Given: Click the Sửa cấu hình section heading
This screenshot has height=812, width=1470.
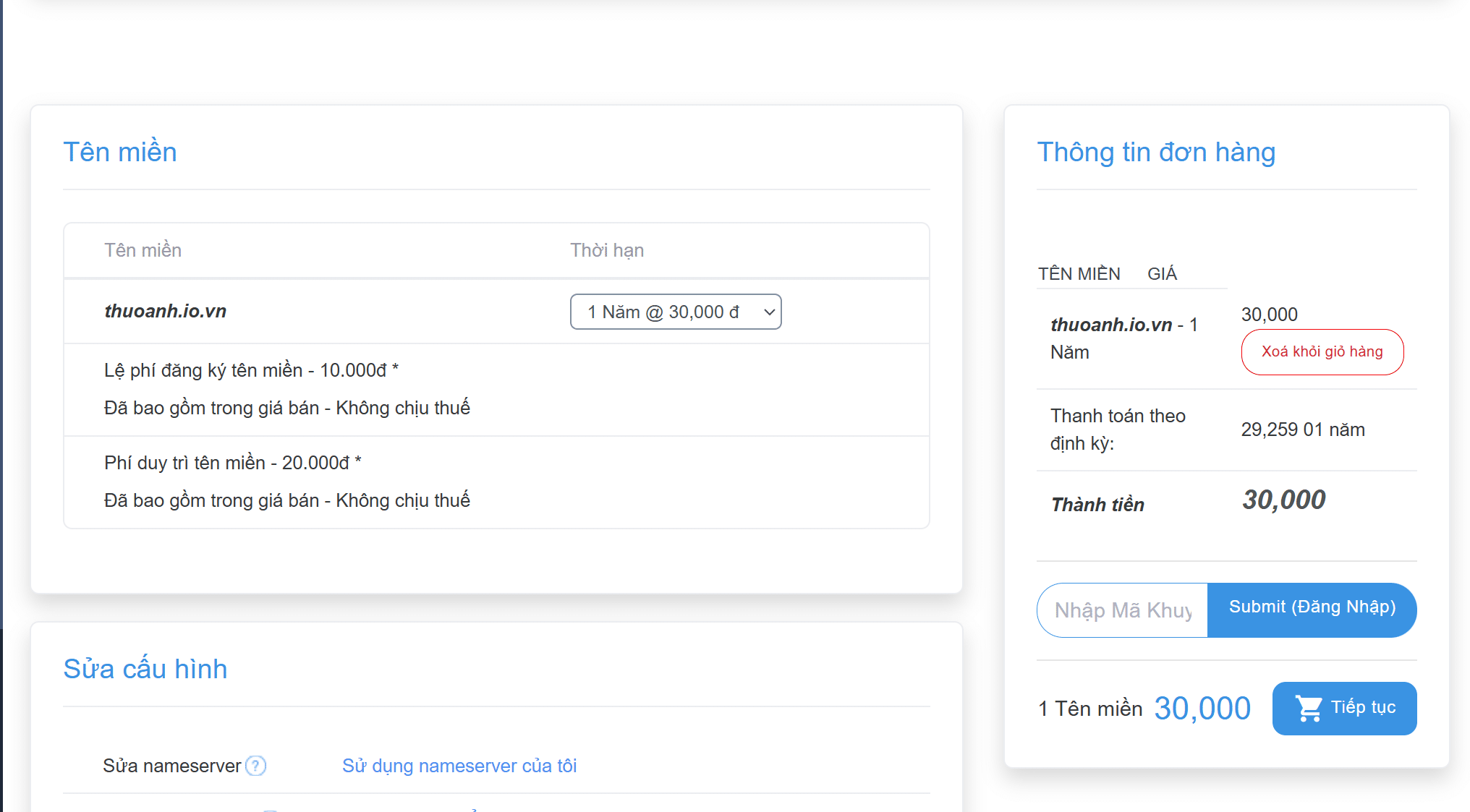Looking at the screenshot, I should pos(145,669).
